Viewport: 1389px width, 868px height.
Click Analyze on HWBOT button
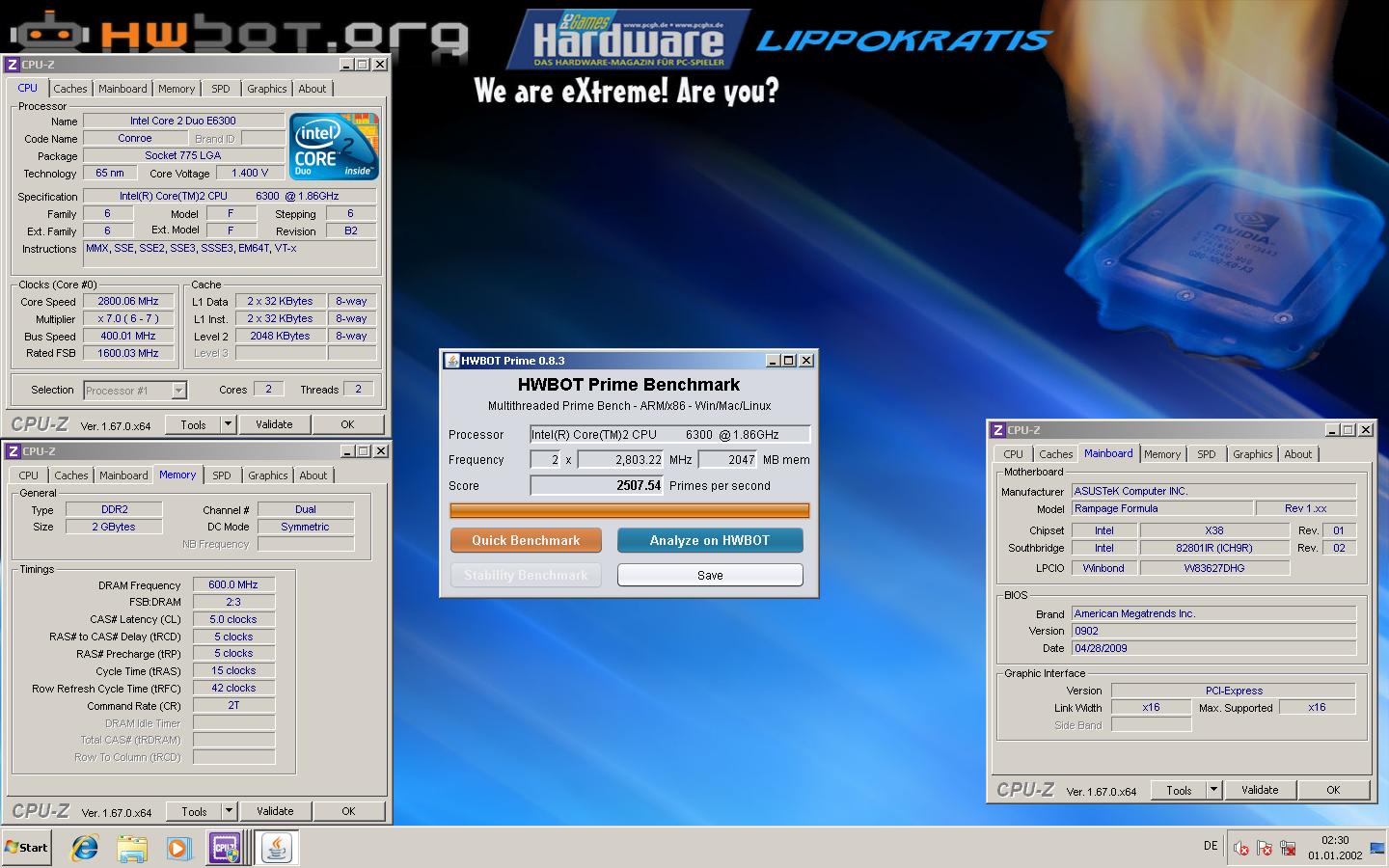[710, 540]
